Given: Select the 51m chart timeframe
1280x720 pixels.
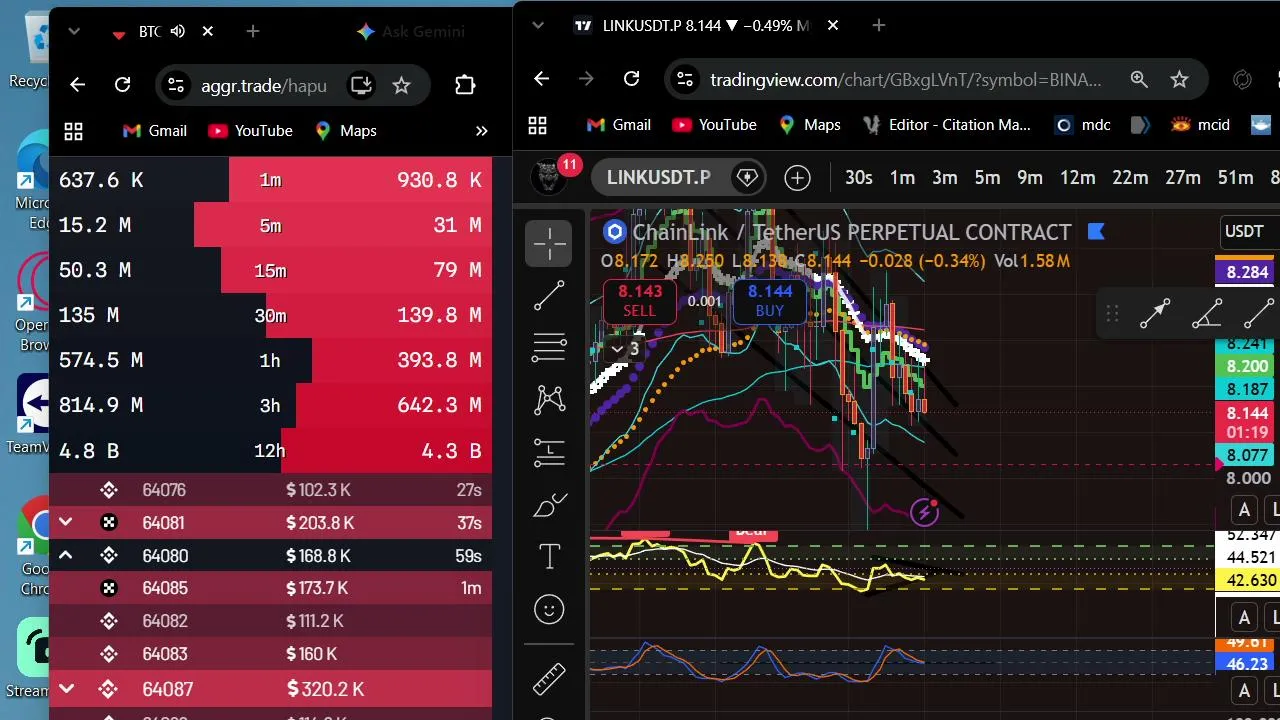Looking at the screenshot, I should coord(1235,178).
